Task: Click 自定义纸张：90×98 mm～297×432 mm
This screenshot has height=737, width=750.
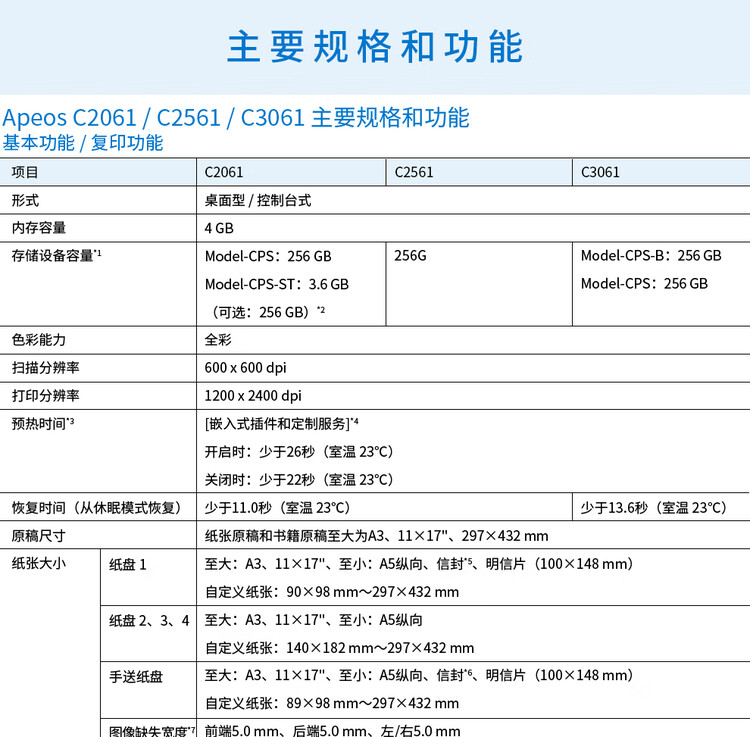Action: [x=332, y=592]
